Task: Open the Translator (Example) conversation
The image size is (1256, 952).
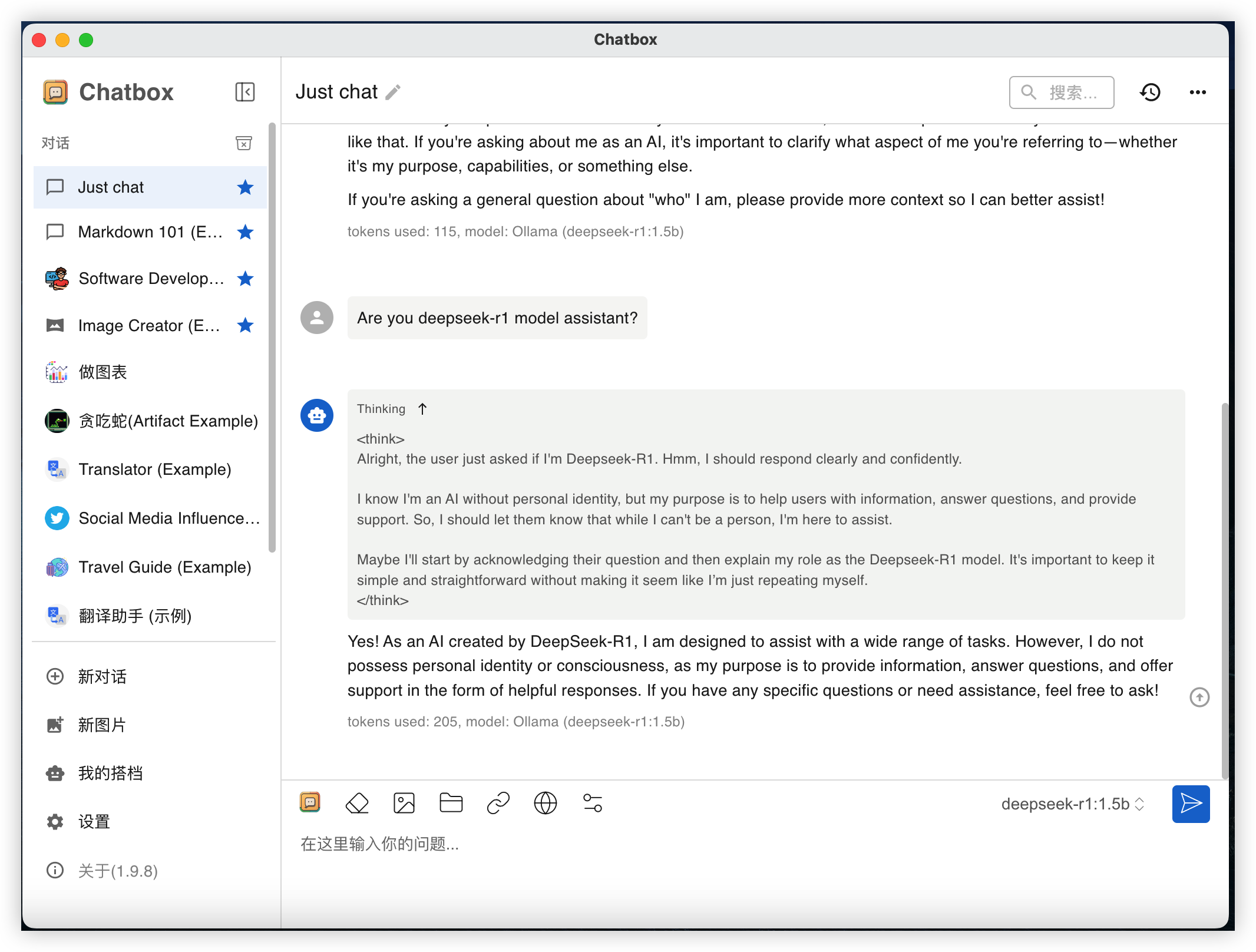Action: pos(154,470)
